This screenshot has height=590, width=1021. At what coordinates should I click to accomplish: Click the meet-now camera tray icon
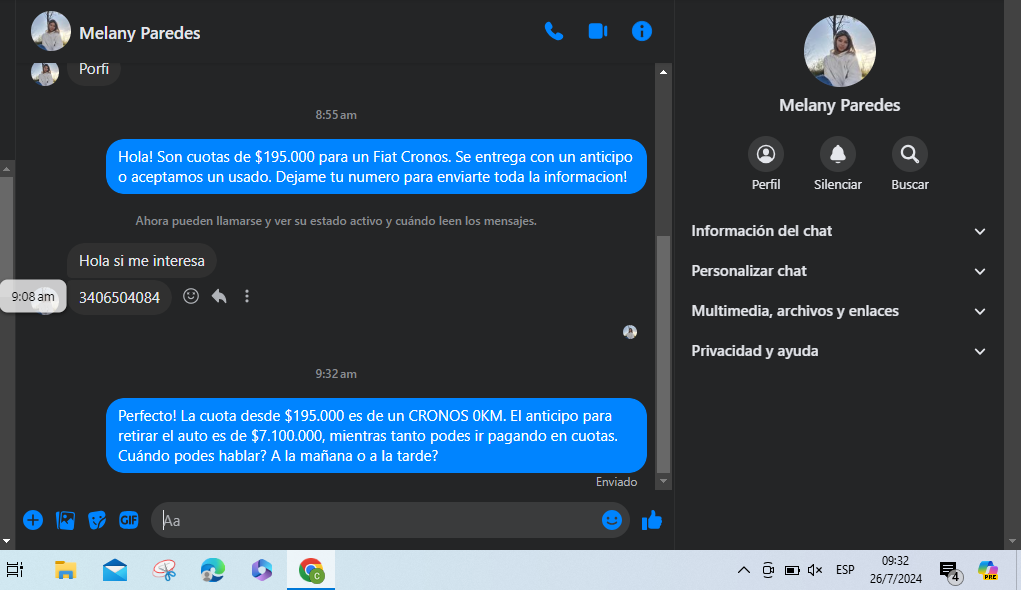point(768,570)
